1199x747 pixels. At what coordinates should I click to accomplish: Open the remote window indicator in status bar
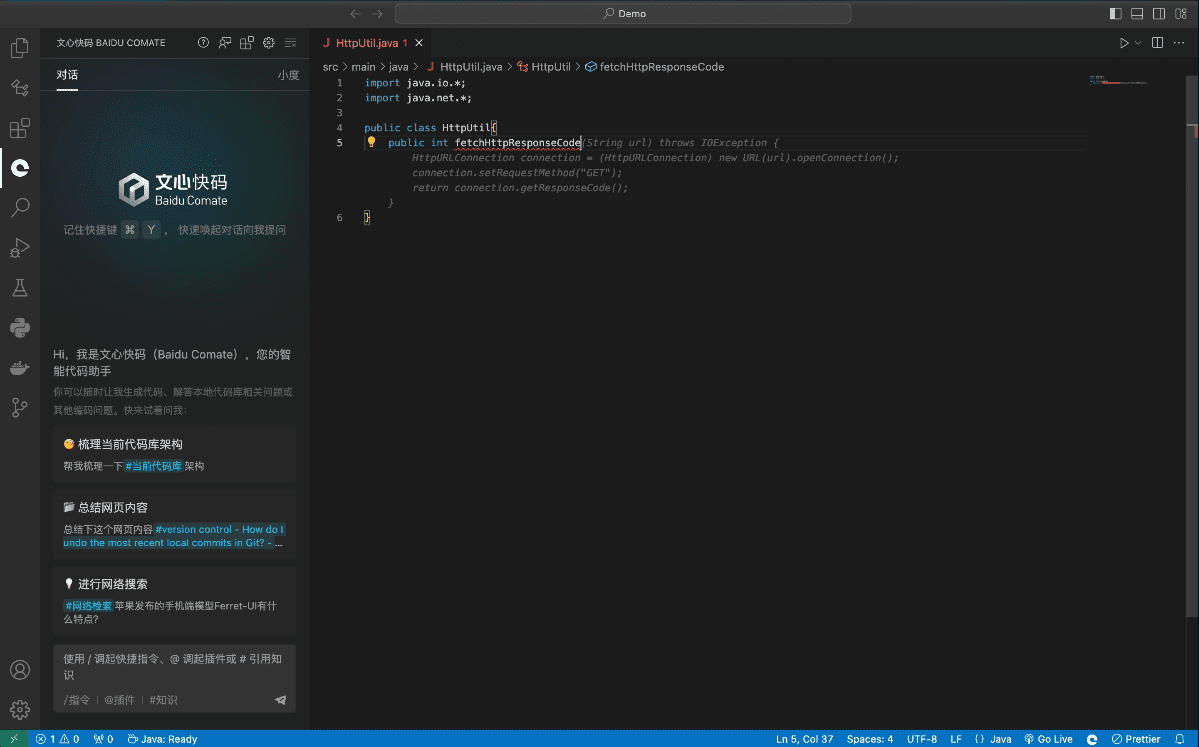(14, 739)
